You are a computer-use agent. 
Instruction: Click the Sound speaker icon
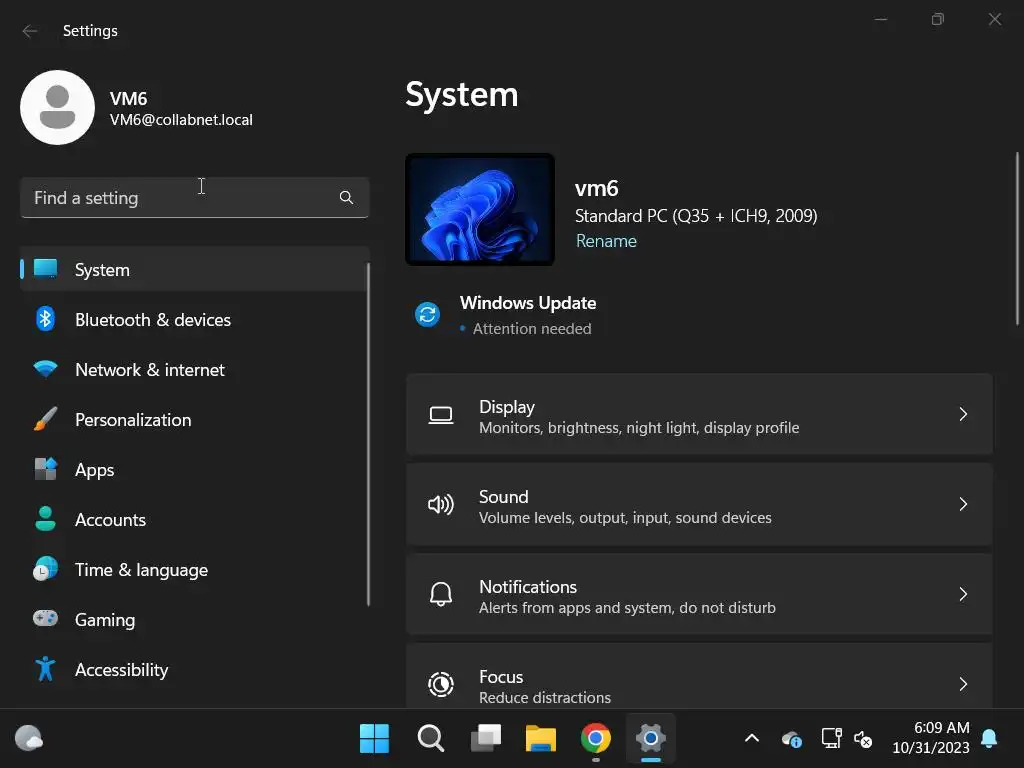tap(441, 504)
